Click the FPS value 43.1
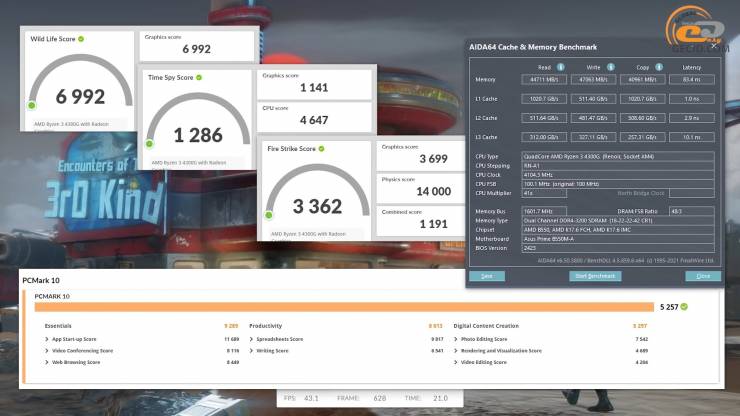Viewport: 740px width, 416px height. (311, 398)
